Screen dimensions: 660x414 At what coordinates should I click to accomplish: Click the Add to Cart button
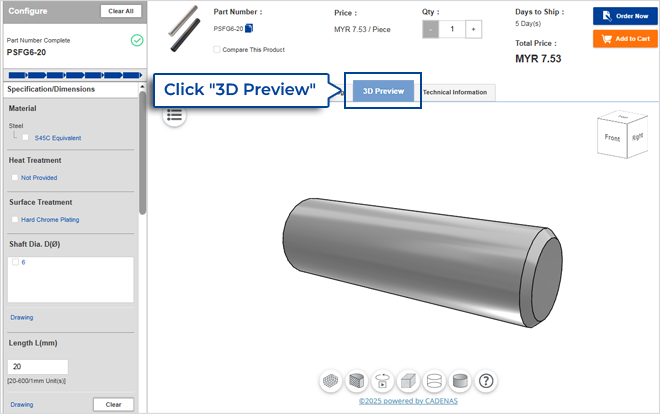617,39
